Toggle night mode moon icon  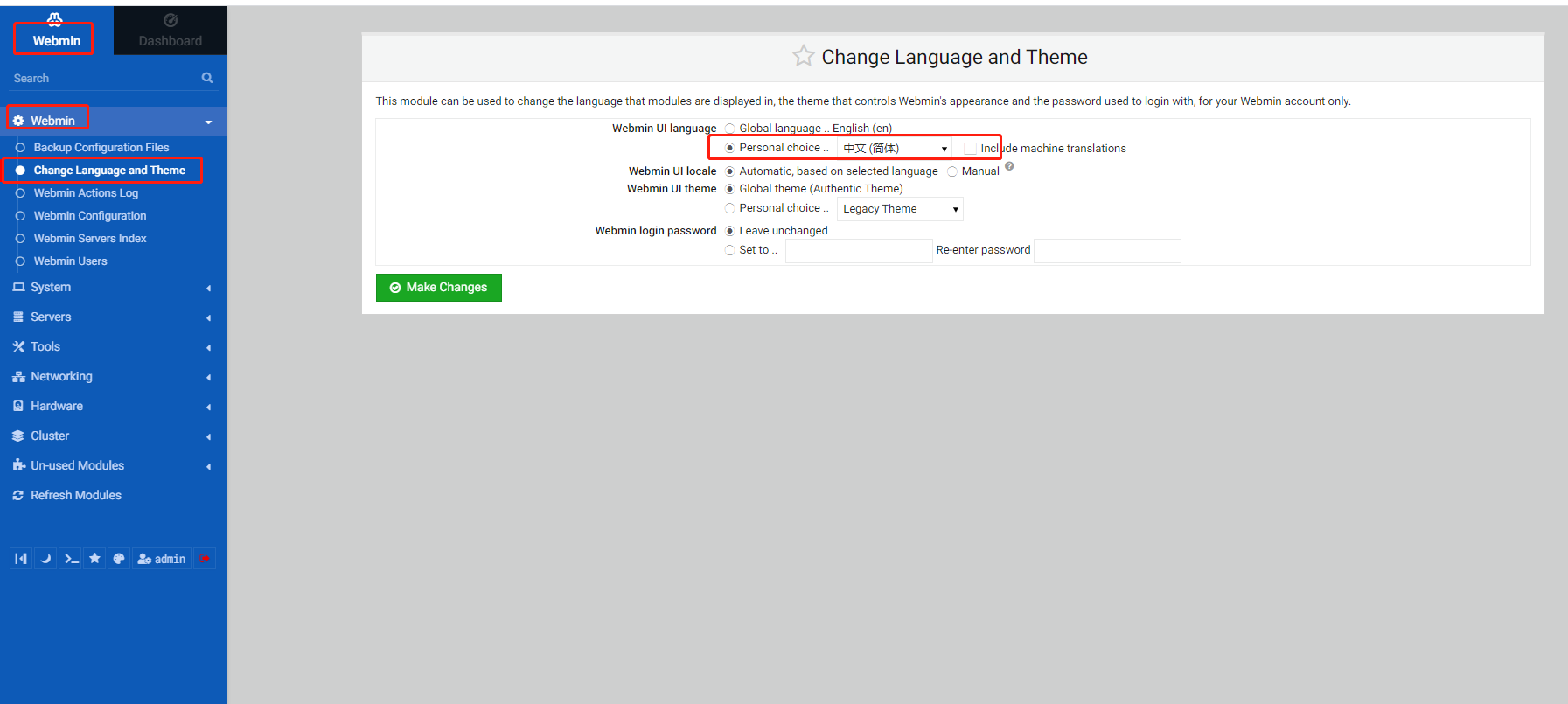[45, 559]
